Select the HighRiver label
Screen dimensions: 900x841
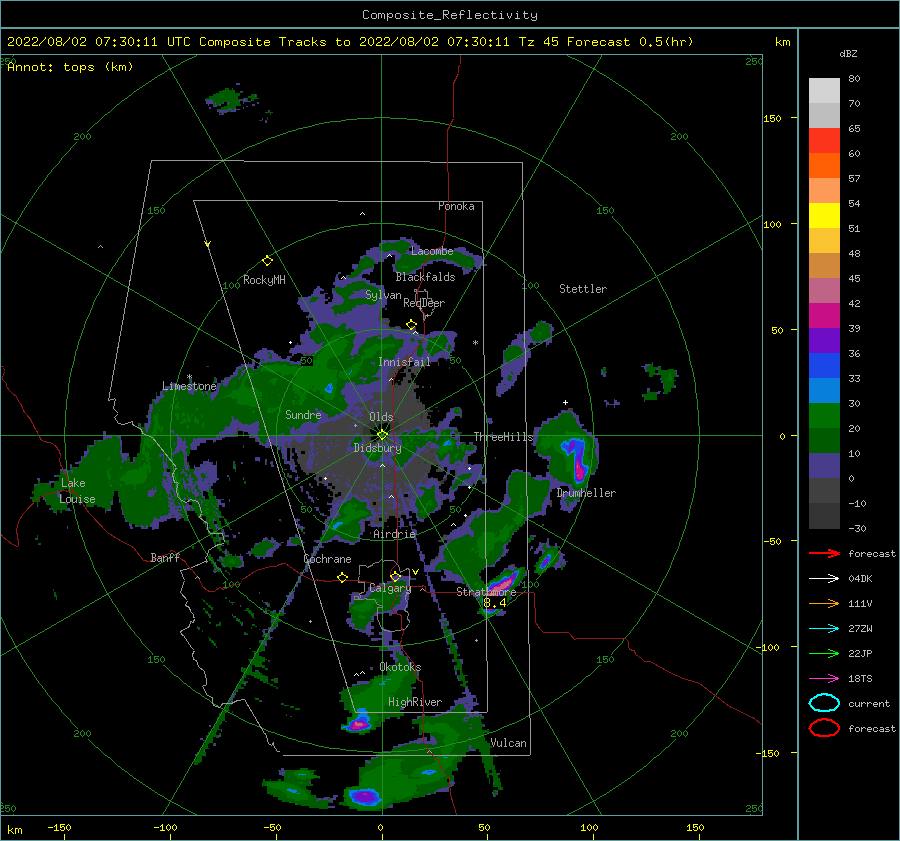click(415, 702)
